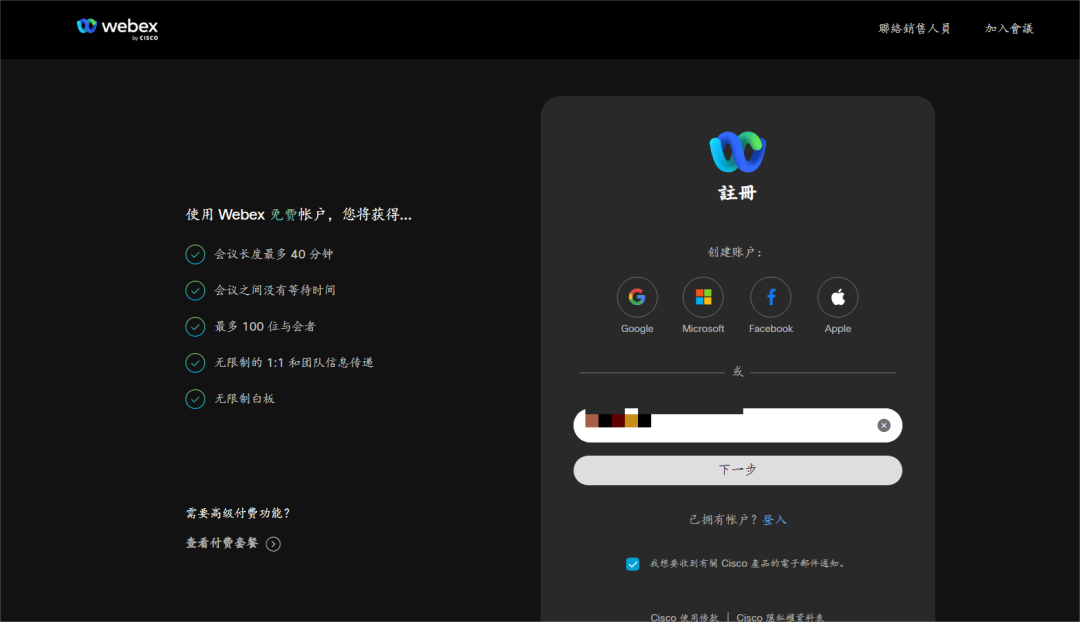Click the checkmark beside 最多 100 位与会者
This screenshot has width=1080, height=622.
[195, 326]
